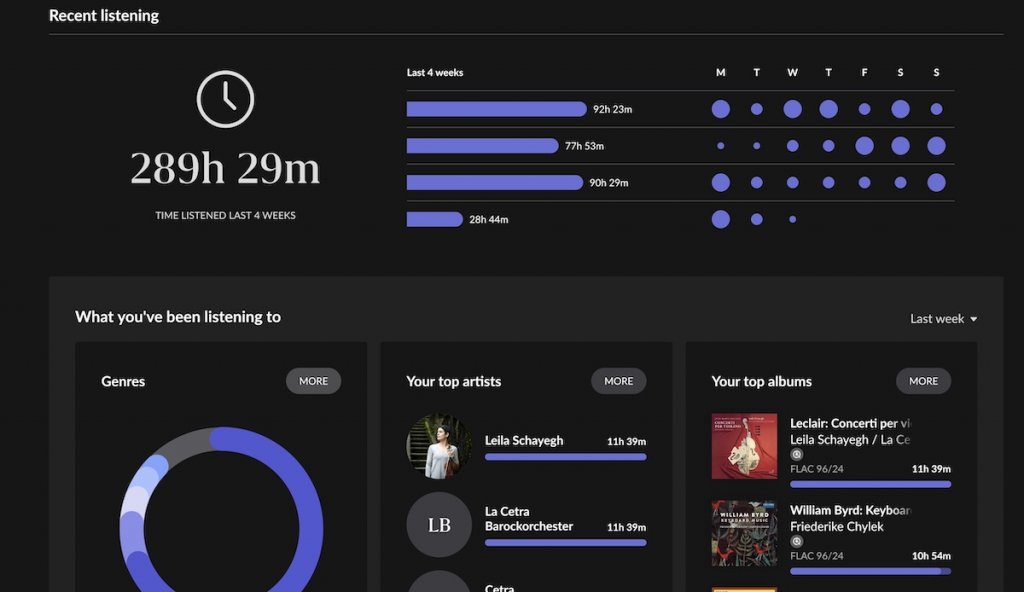Click the 90h 29m weekly bar

tap(494, 182)
